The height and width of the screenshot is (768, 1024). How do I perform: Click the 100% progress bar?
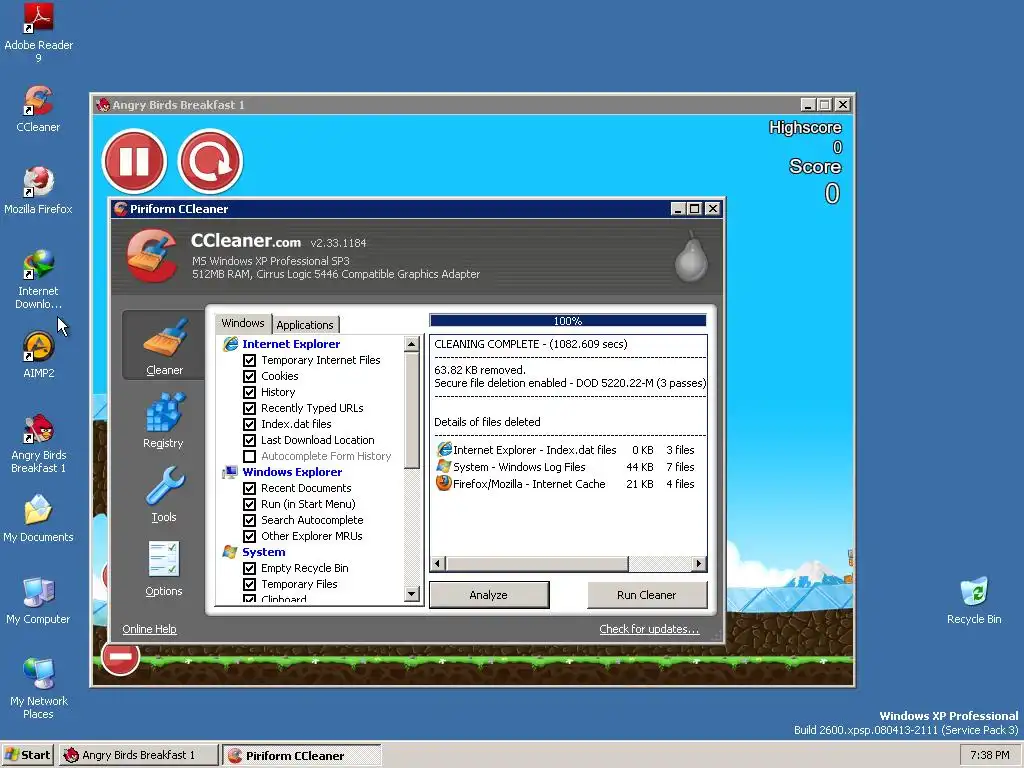pyautogui.click(x=568, y=321)
